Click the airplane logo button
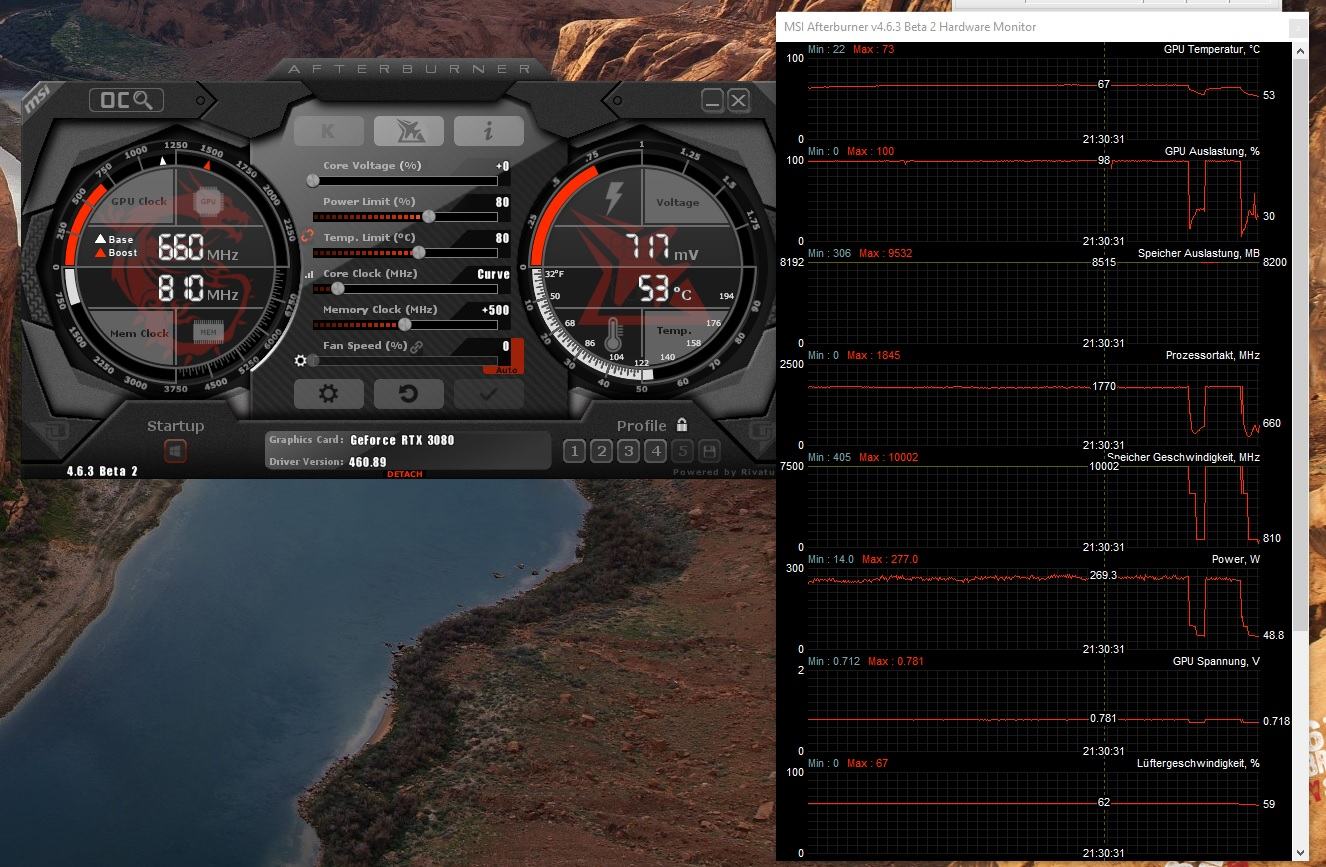This screenshot has width=1326, height=867. click(x=408, y=130)
